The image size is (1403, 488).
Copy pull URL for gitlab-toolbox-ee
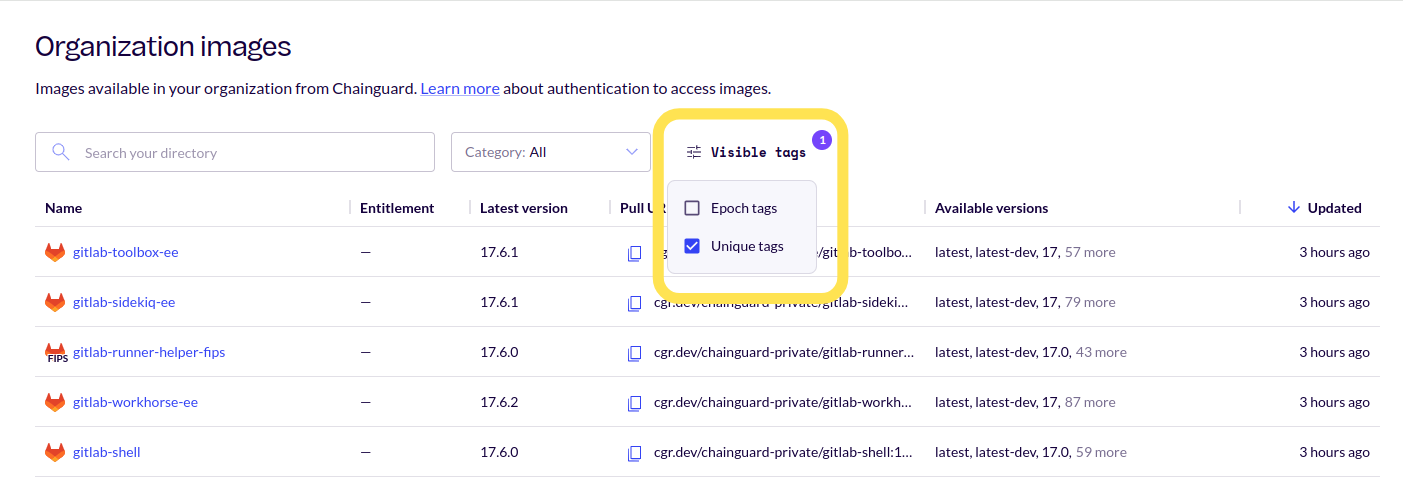click(x=634, y=253)
